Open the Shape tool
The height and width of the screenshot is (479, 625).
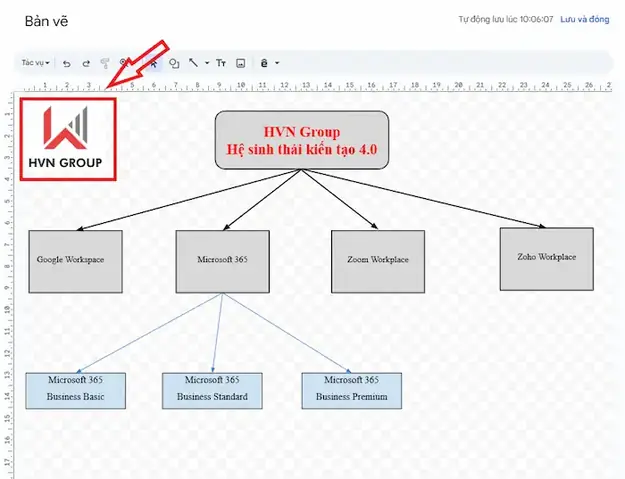[x=174, y=63]
